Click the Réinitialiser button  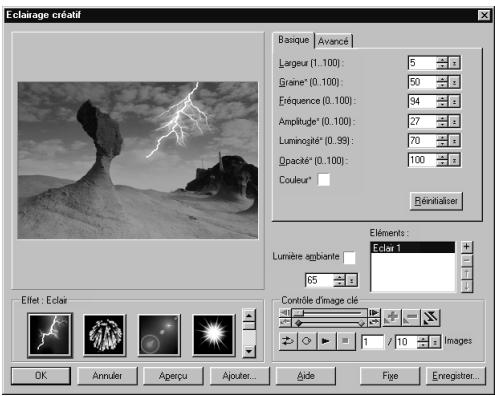click(x=436, y=201)
